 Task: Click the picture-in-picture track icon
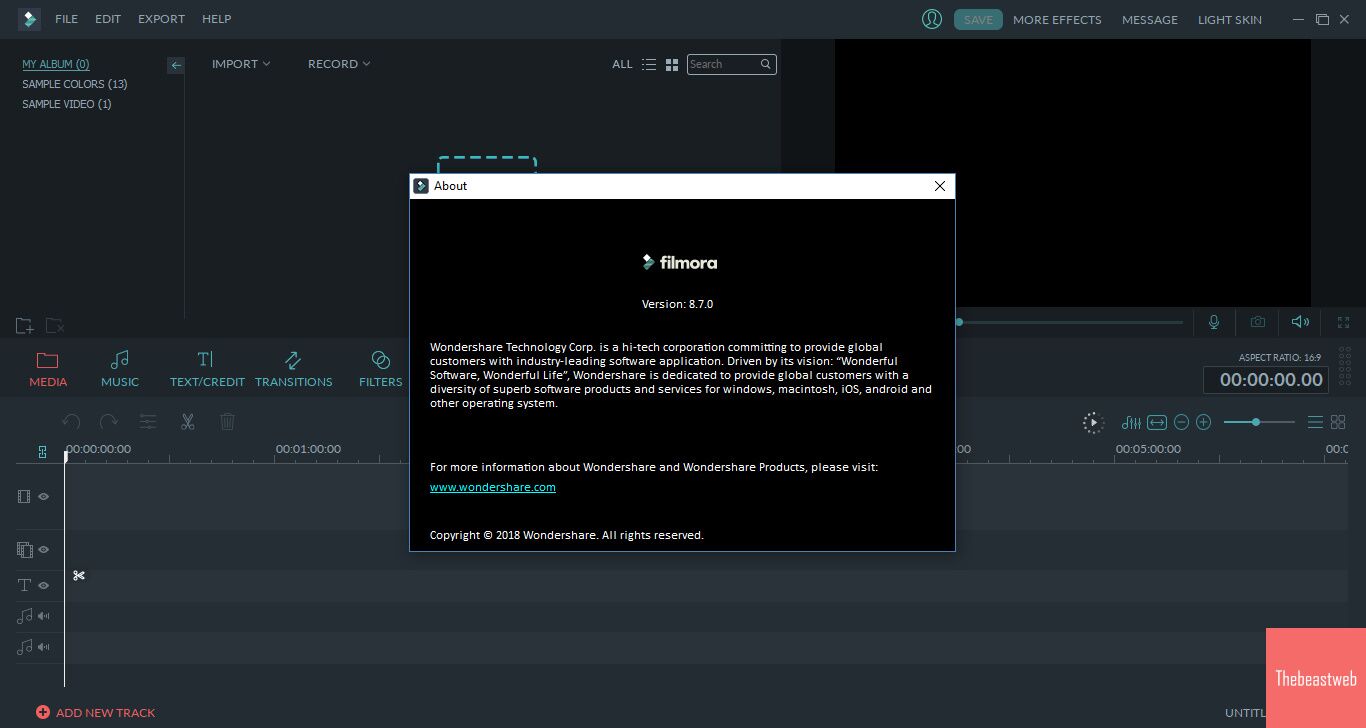click(x=25, y=549)
